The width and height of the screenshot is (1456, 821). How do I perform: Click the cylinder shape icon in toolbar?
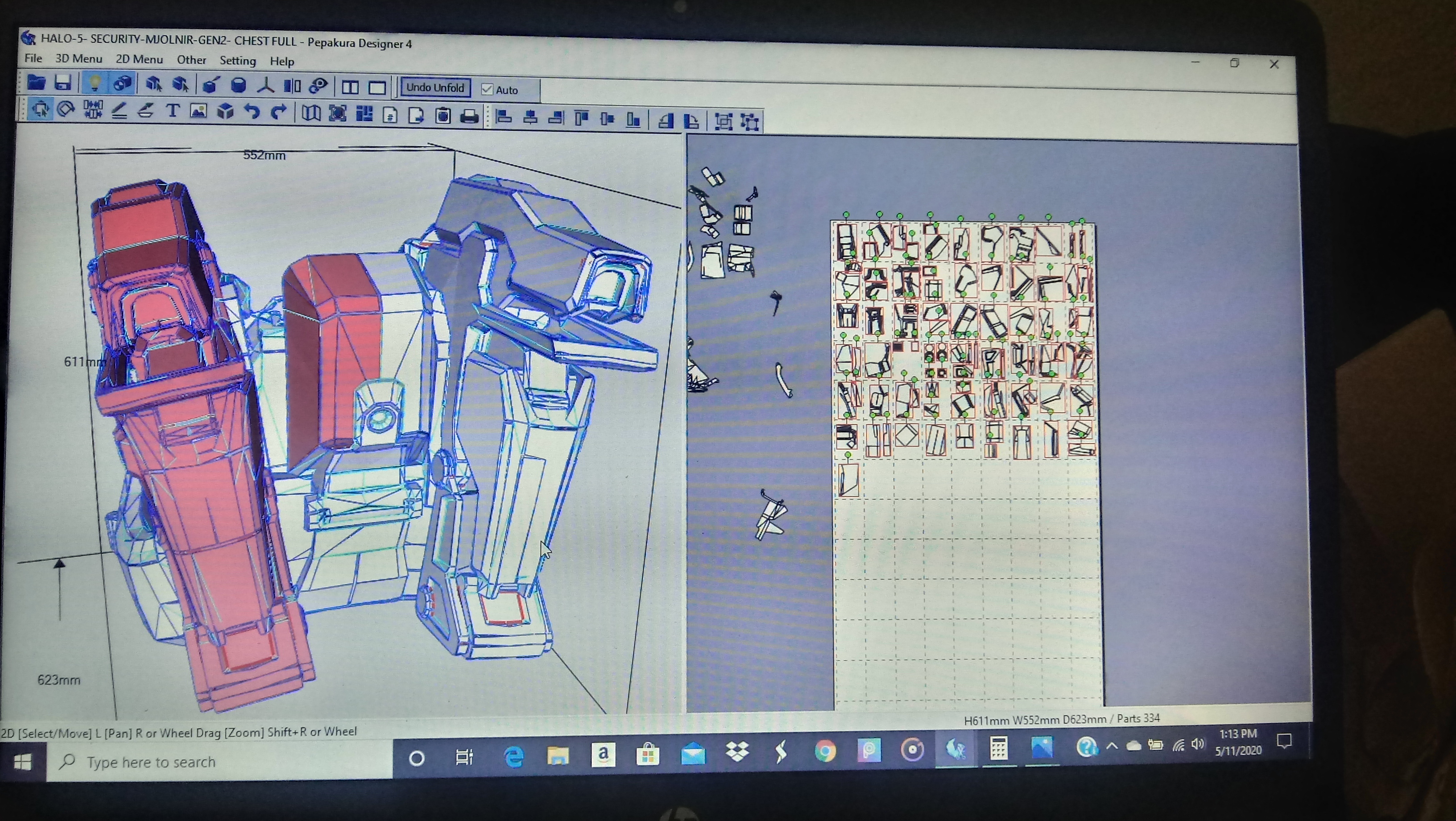click(x=239, y=86)
